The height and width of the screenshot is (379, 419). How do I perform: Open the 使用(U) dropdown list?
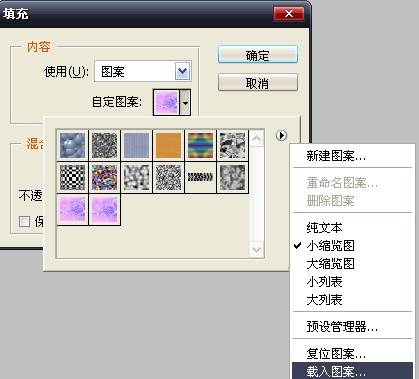[x=182, y=71]
